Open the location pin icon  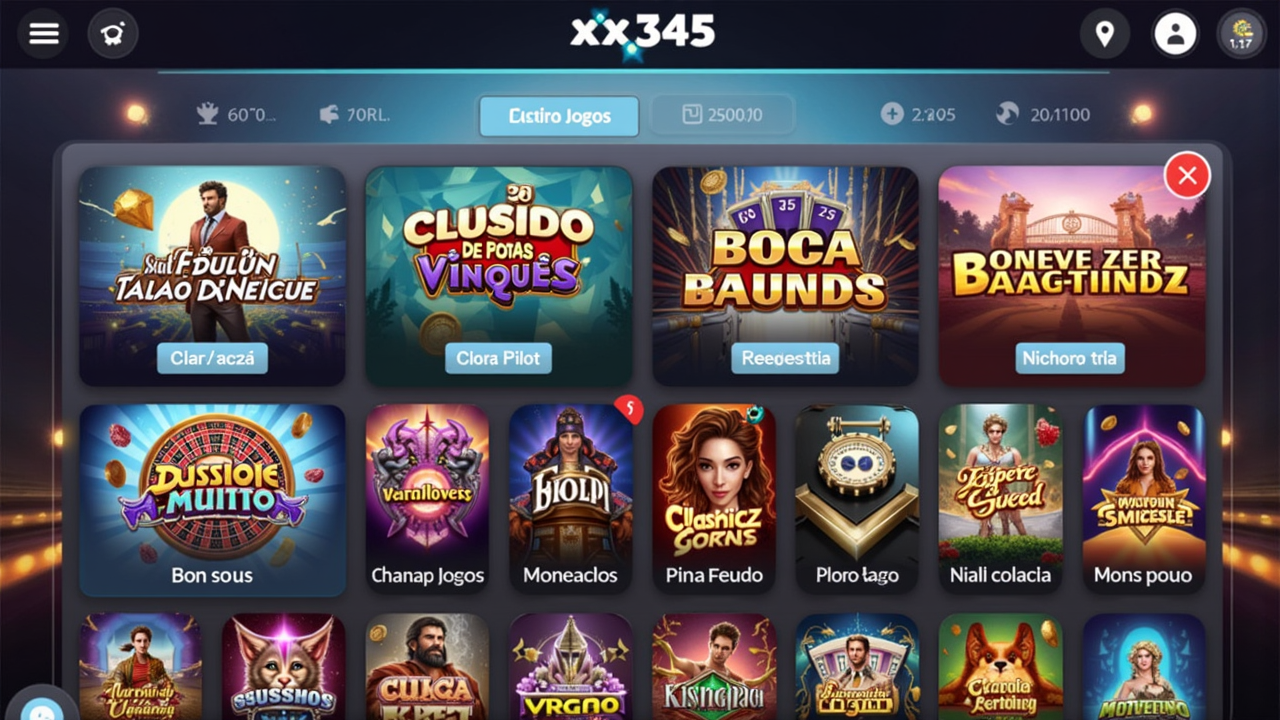pos(1105,34)
